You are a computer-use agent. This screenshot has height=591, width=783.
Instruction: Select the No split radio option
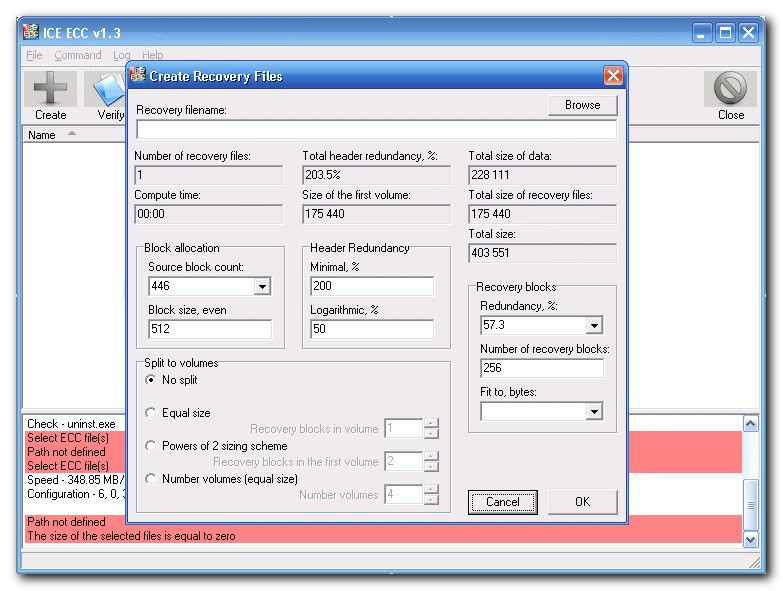[x=150, y=380]
